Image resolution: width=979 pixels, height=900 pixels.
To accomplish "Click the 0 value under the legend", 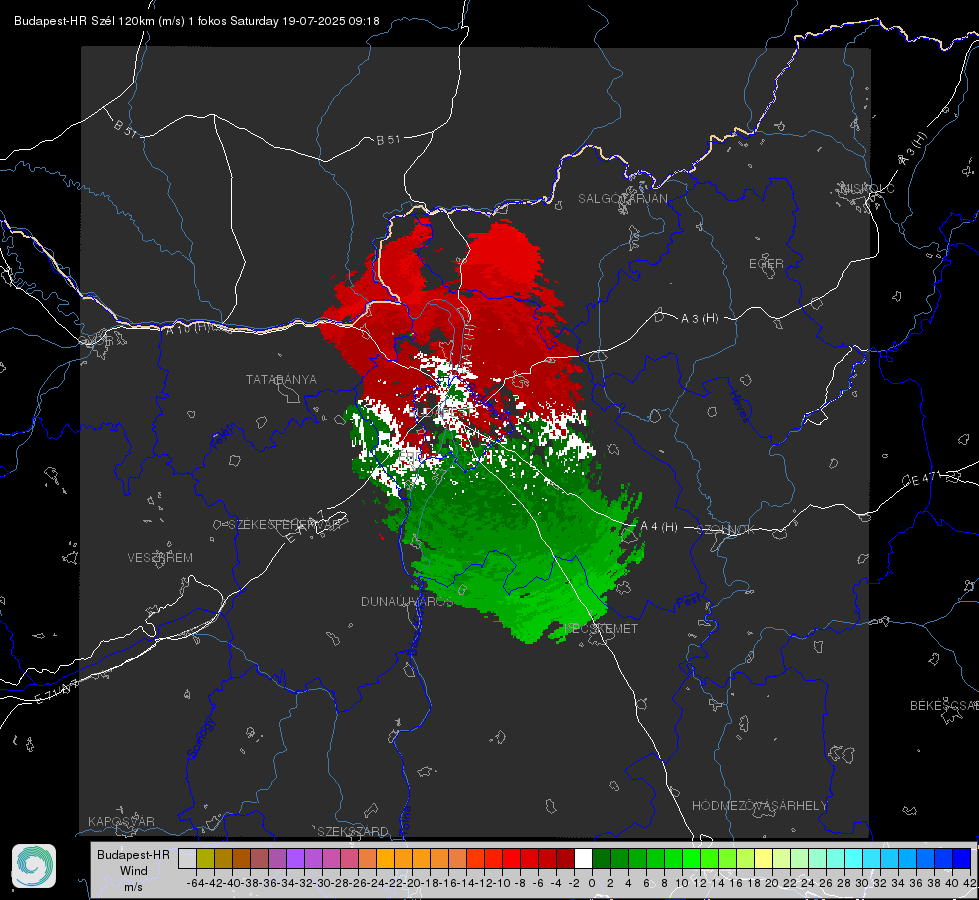I will [592, 883].
